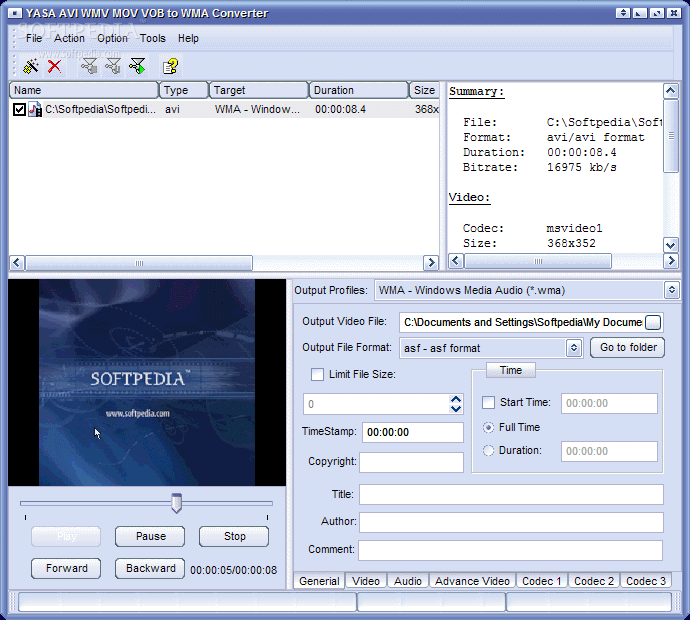690x620 pixels.
Task: Click the video seek slider handle
Action: coord(176,503)
